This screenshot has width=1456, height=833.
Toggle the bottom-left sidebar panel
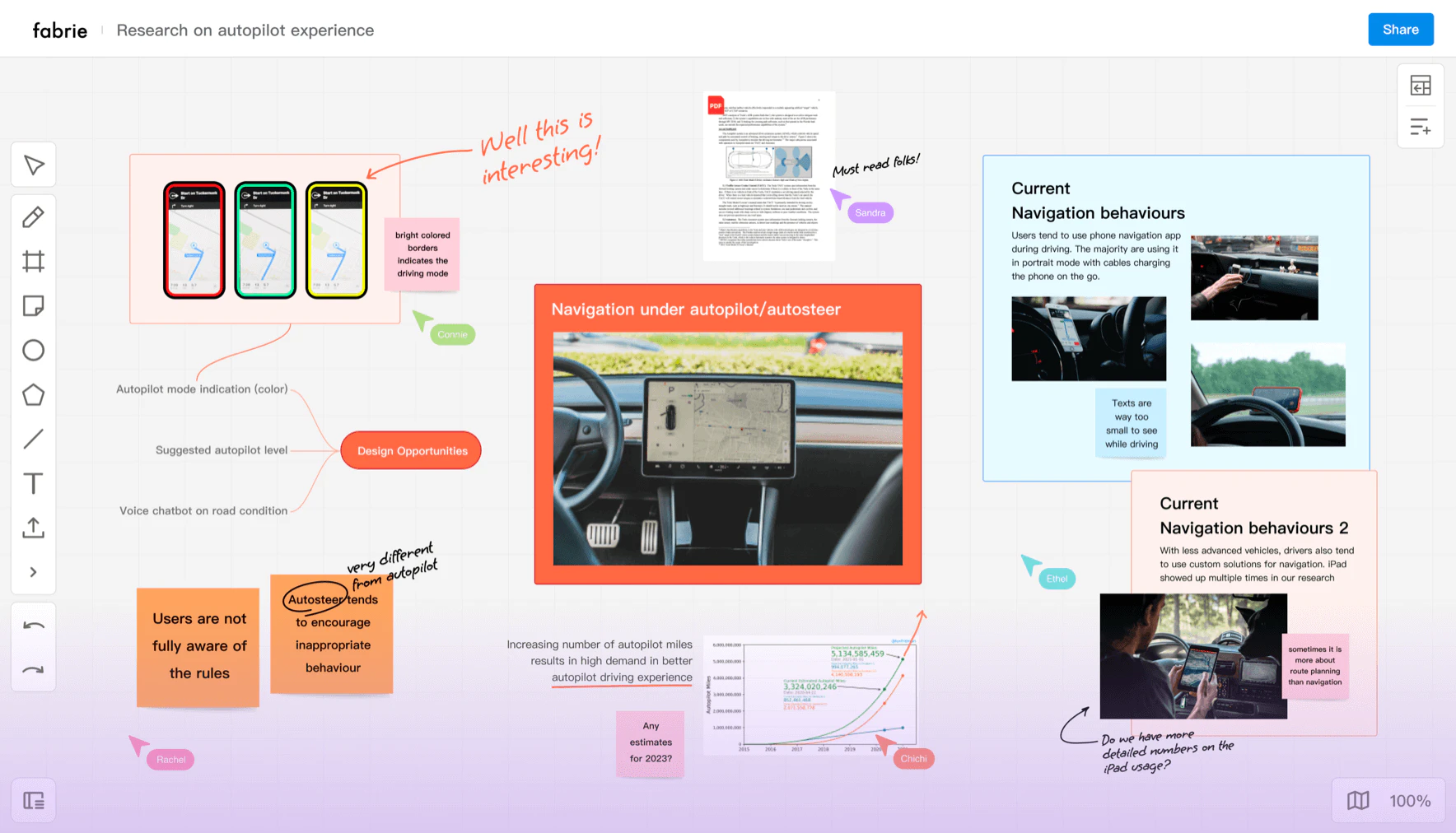34,801
